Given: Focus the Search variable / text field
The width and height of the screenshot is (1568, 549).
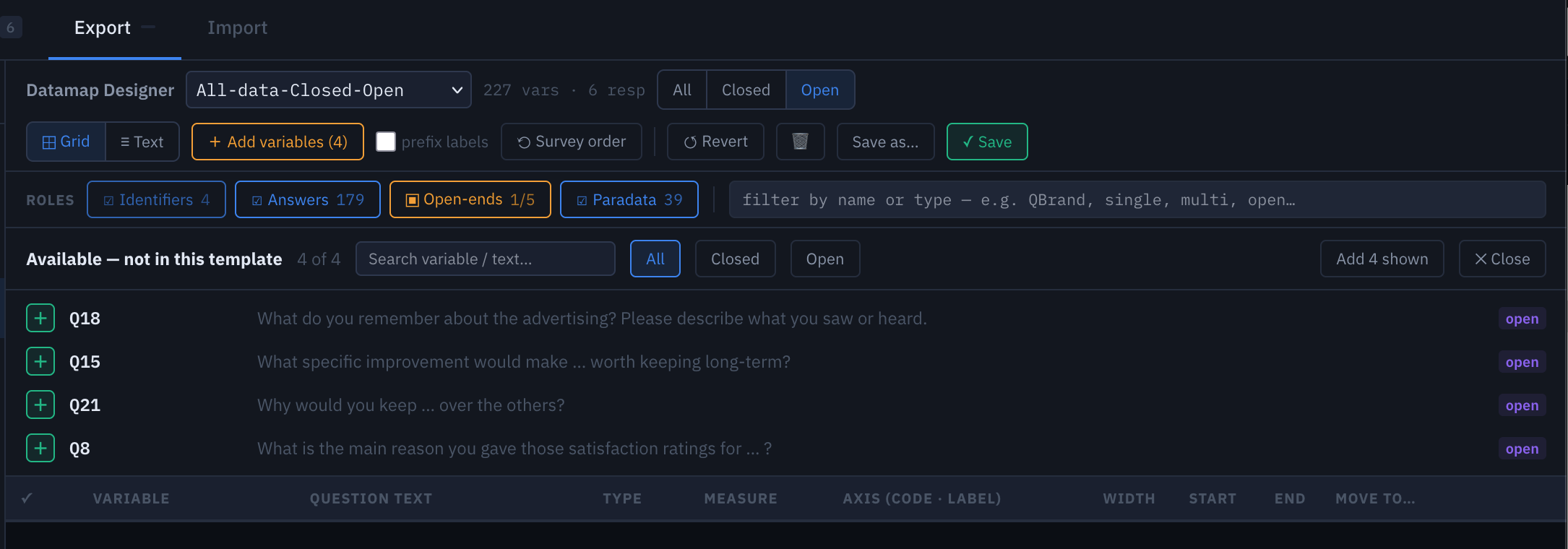Looking at the screenshot, I should (x=486, y=259).
